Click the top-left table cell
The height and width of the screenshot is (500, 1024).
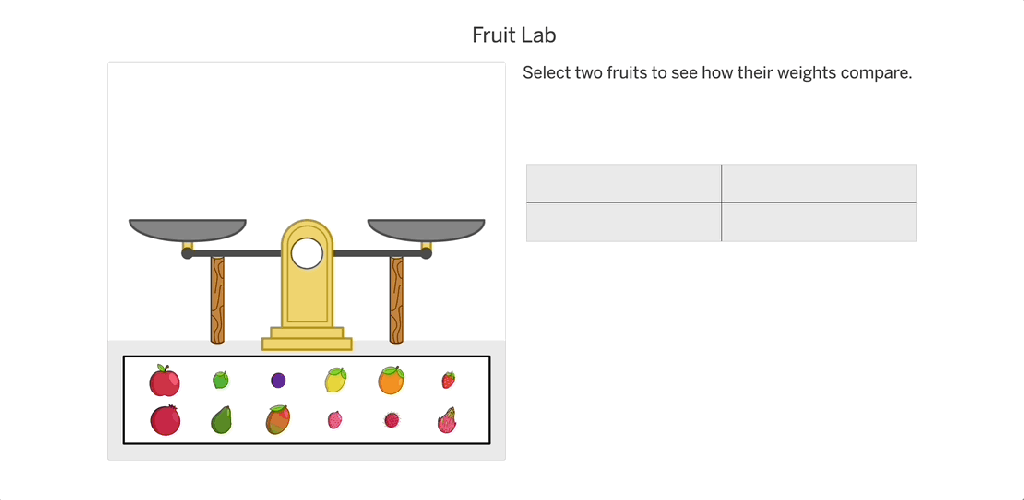pyautogui.click(x=624, y=183)
